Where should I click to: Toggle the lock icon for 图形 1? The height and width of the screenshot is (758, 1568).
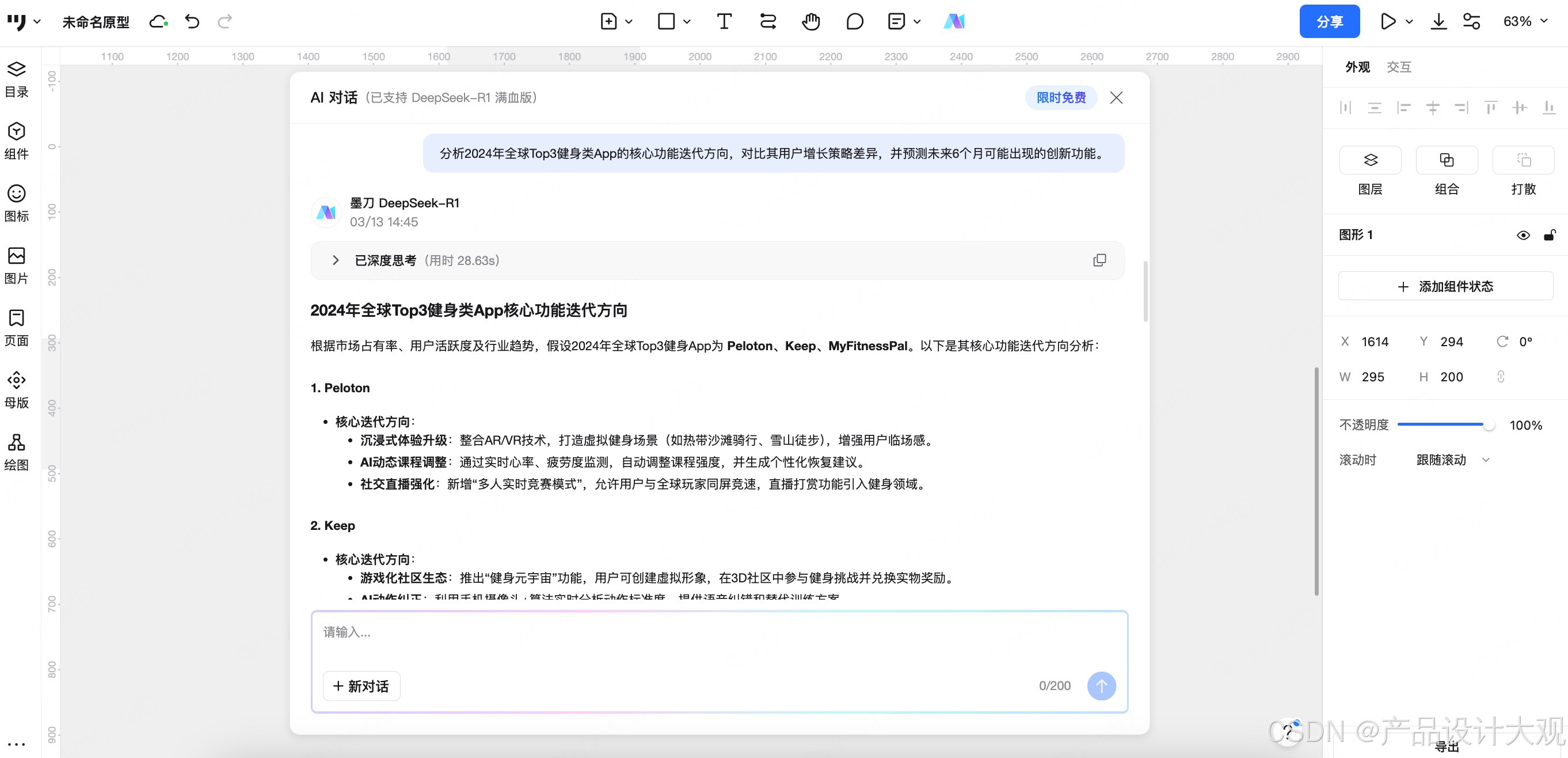1550,236
